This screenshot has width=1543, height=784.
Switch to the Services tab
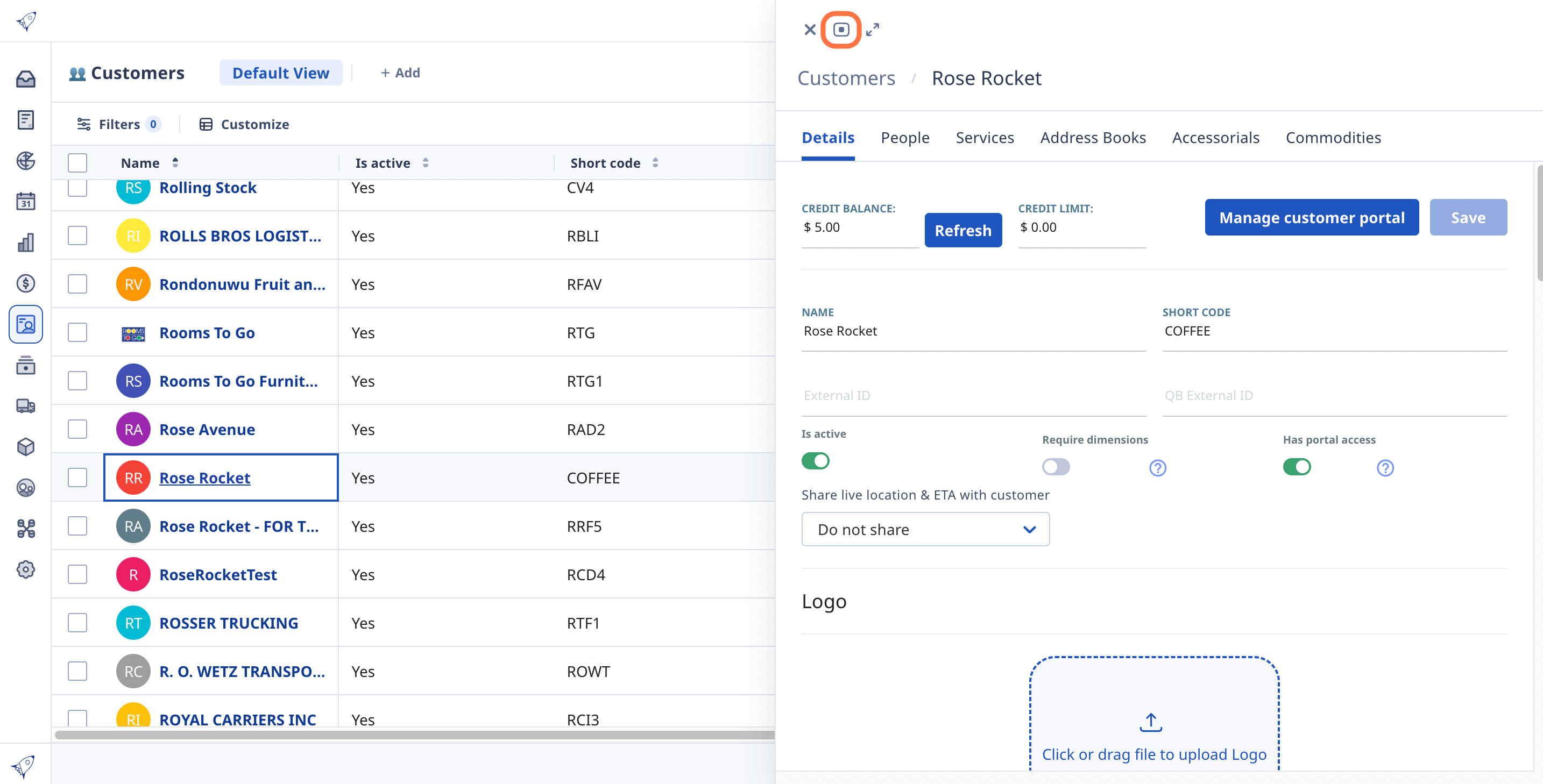point(984,138)
